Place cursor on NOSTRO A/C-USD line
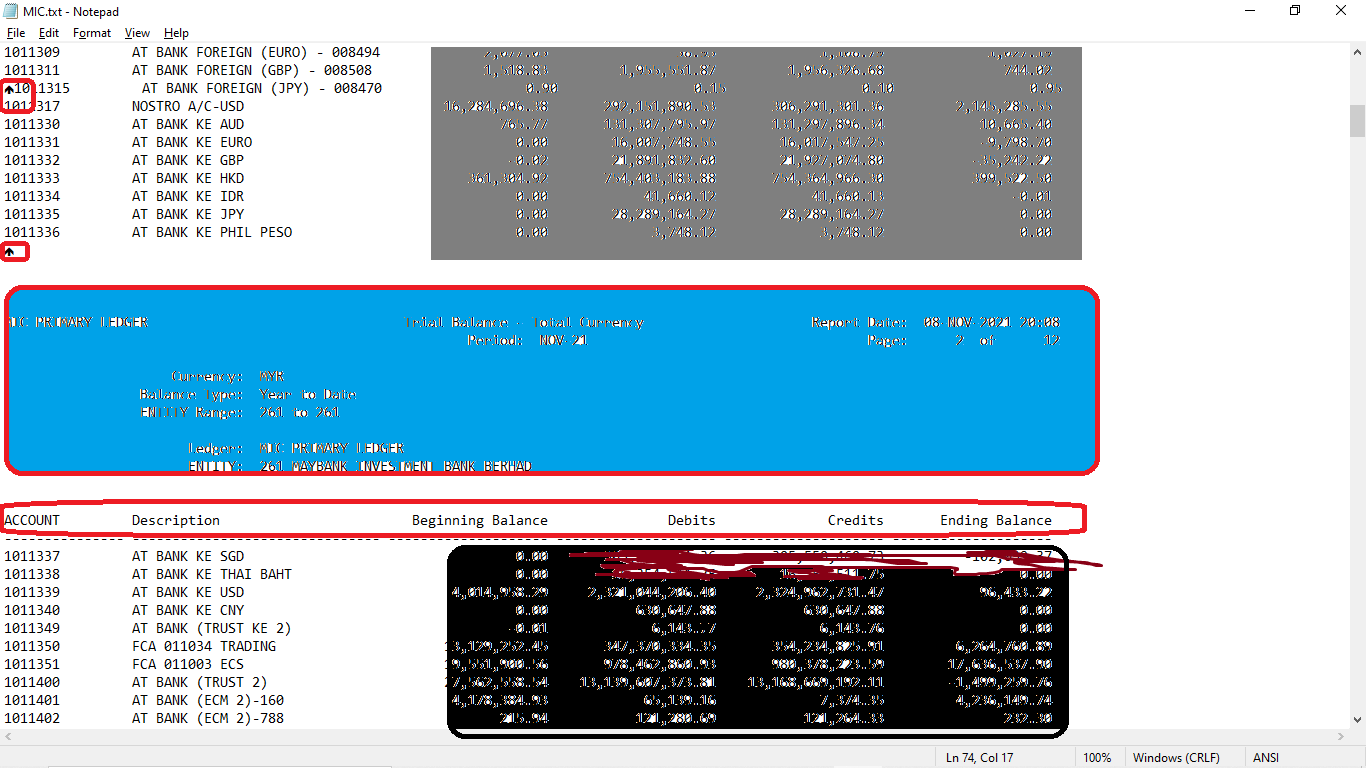The width and height of the screenshot is (1366, 768). tap(188, 106)
